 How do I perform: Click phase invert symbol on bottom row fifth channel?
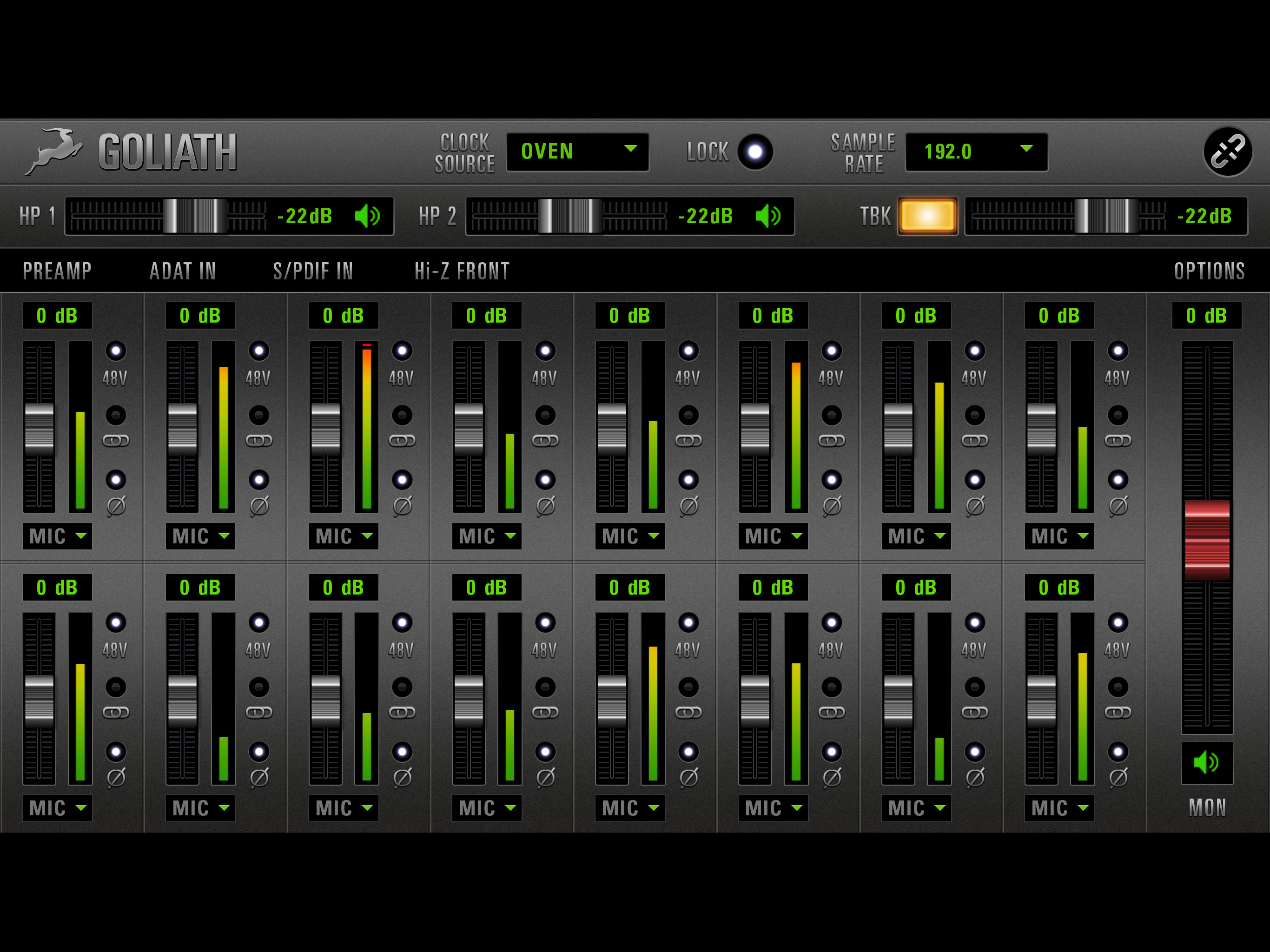[x=689, y=777]
